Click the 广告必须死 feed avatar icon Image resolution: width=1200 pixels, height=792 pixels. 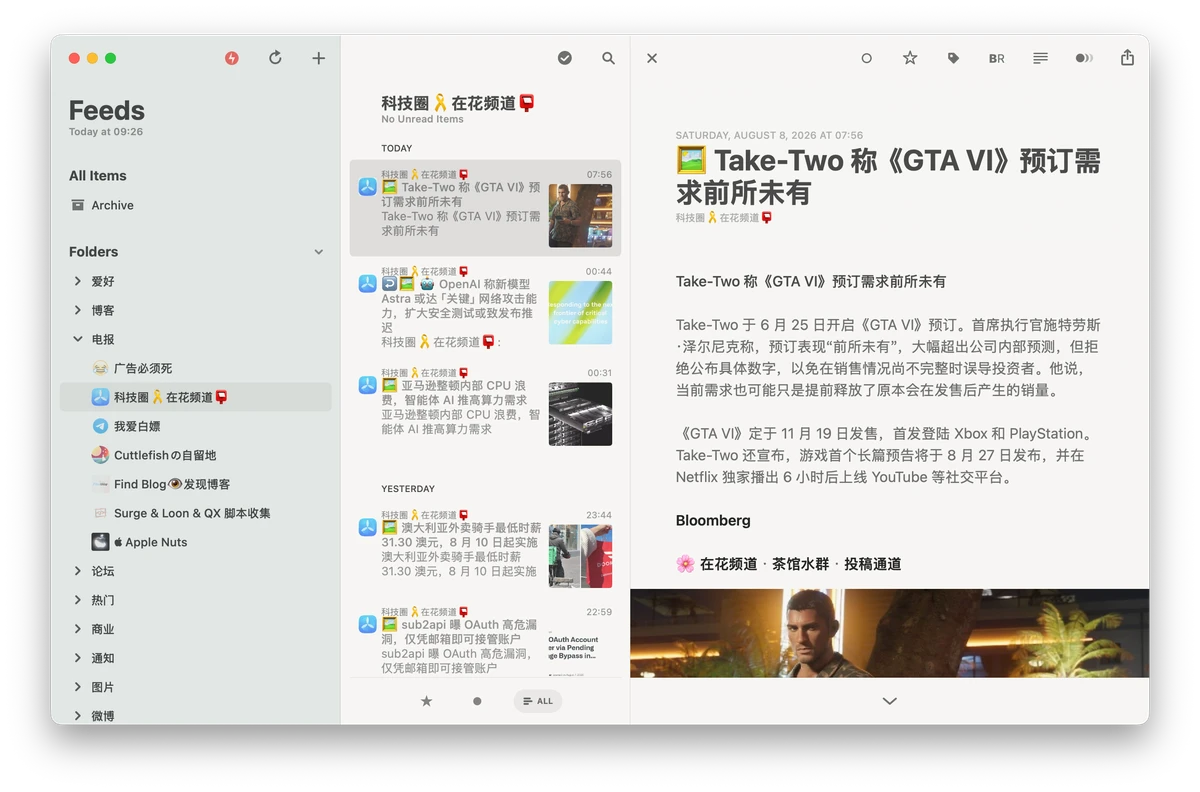(100, 368)
